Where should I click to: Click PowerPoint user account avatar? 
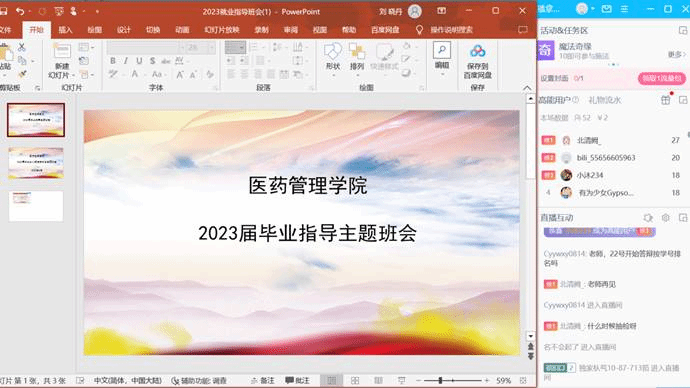(x=415, y=11)
